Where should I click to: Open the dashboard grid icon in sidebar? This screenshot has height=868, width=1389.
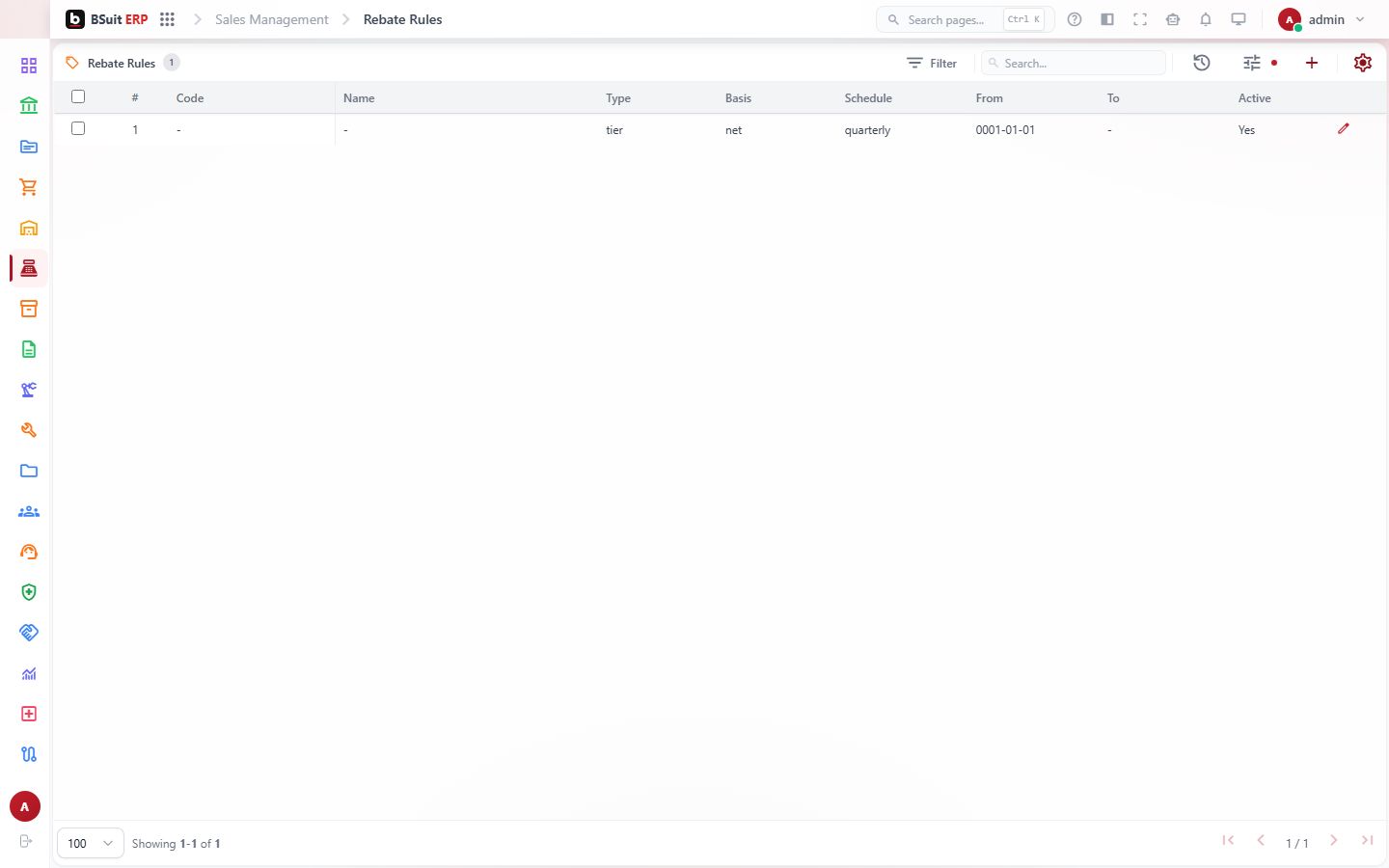click(x=29, y=66)
